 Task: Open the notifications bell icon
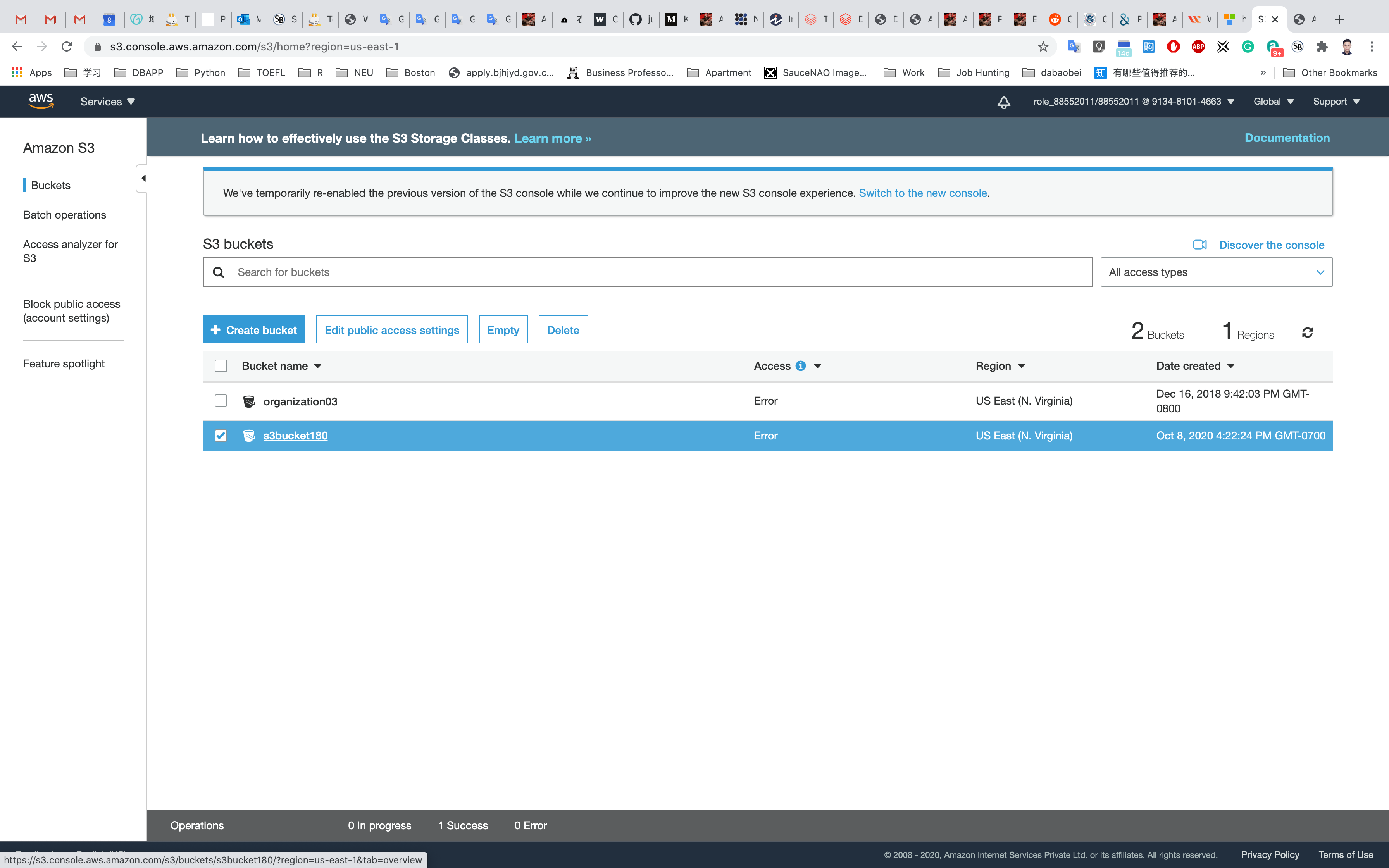pyautogui.click(x=1003, y=102)
